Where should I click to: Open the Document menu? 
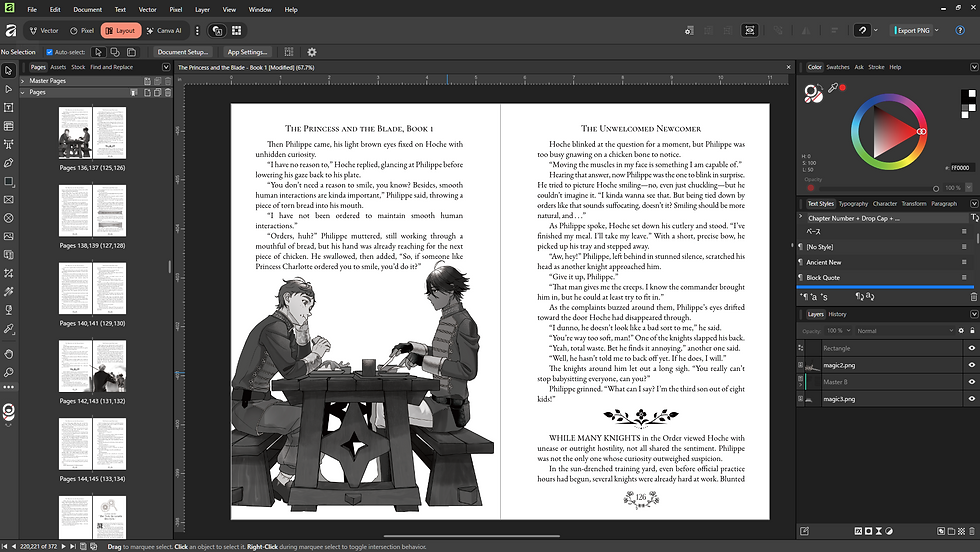(x=88, y=9)
